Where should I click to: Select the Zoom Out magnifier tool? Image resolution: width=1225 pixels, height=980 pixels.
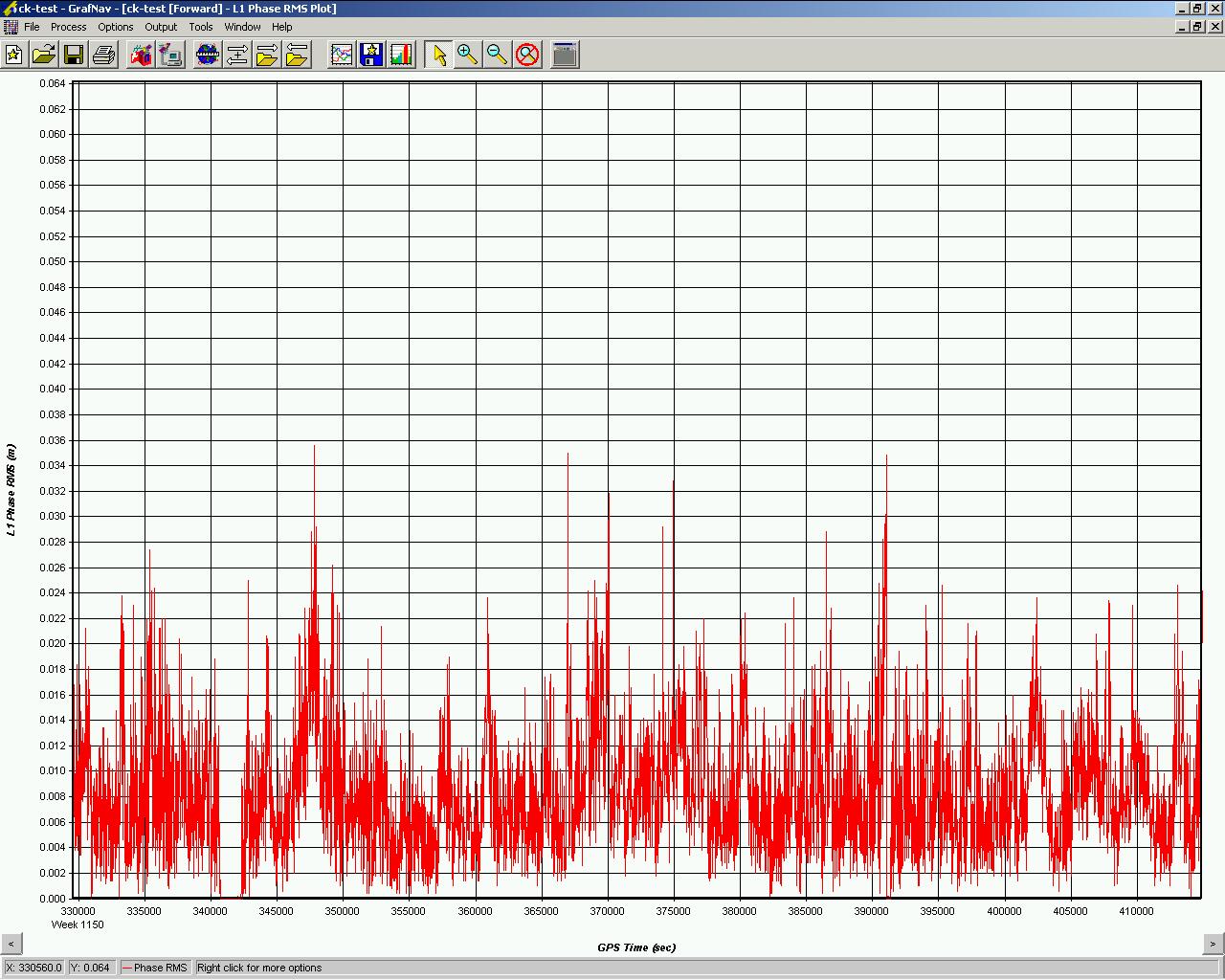point(497,55)
